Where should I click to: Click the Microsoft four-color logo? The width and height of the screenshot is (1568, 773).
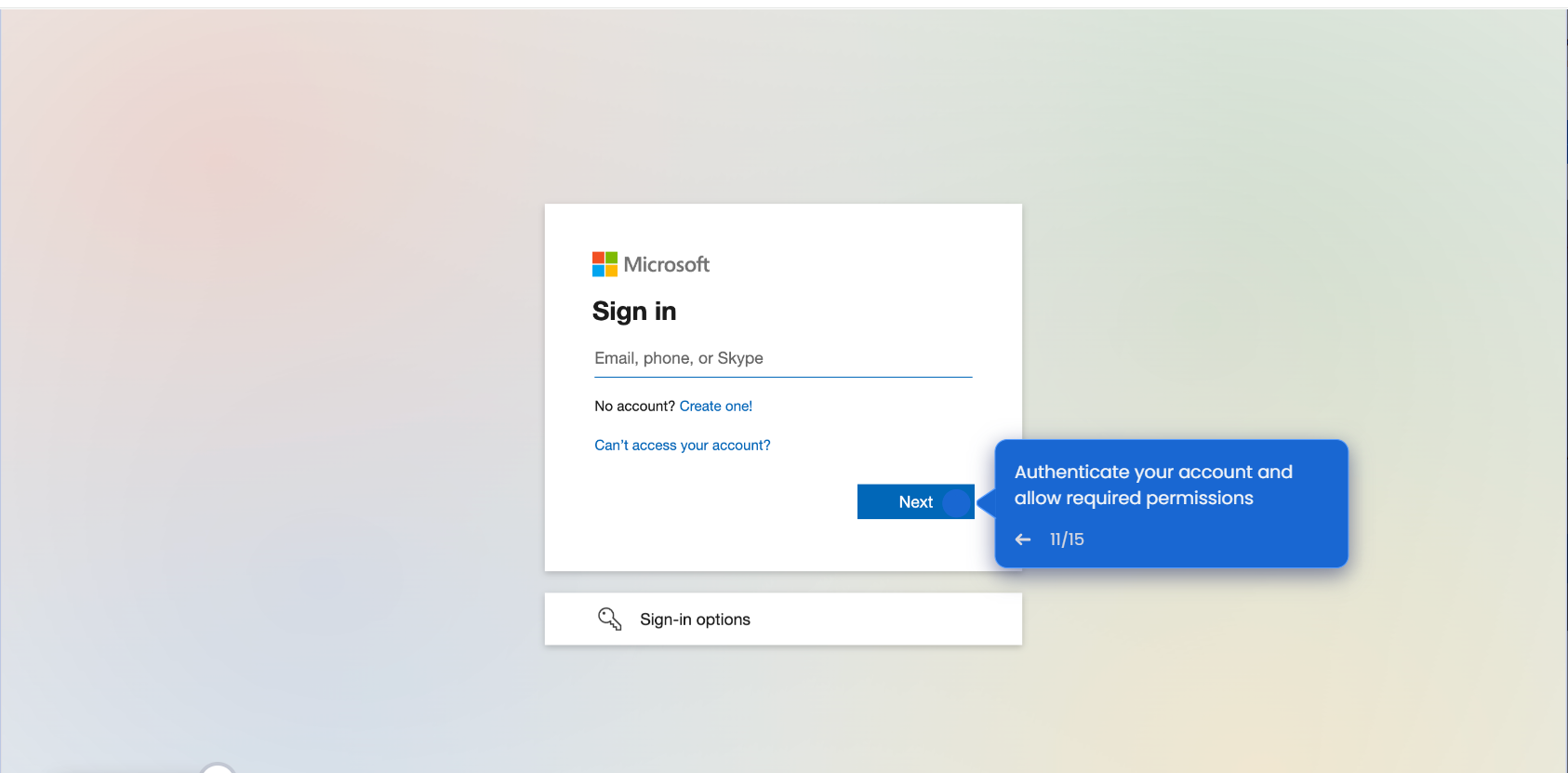tap(605, 264)
